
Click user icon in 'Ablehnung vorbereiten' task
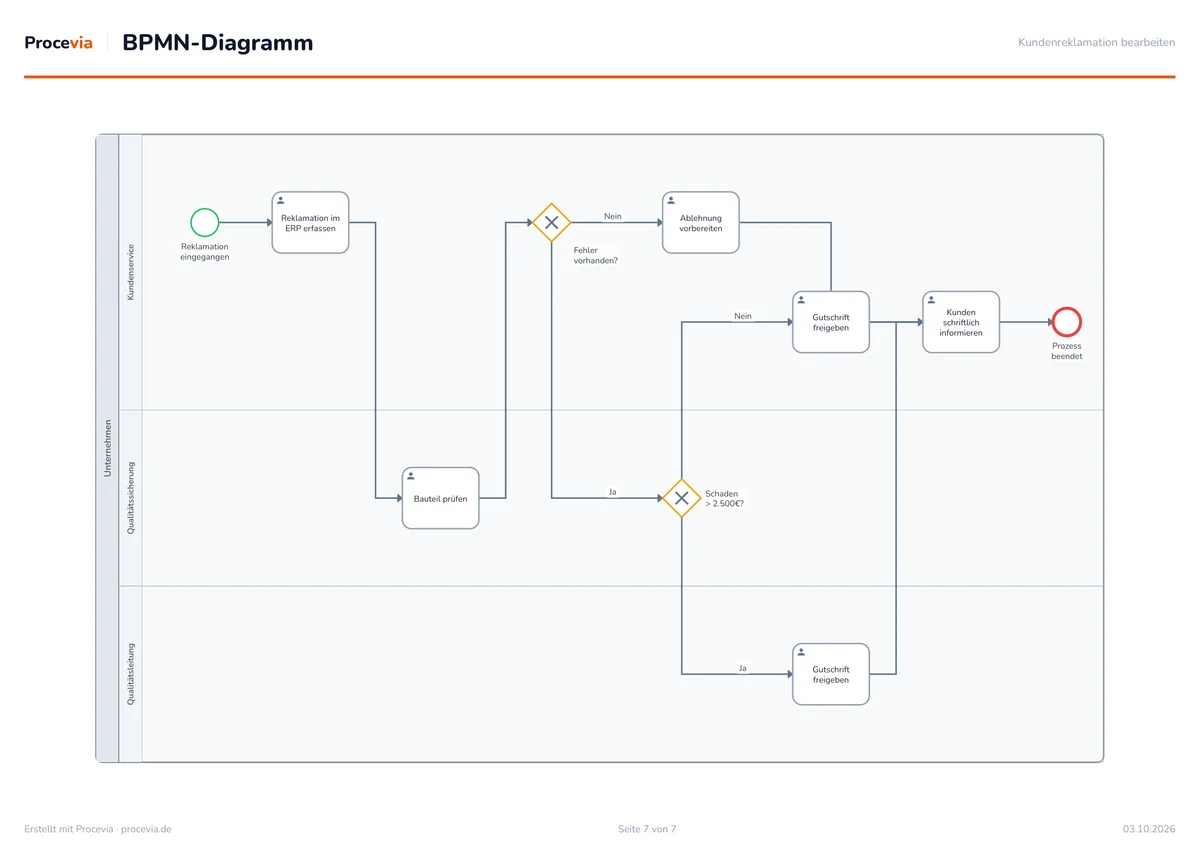[x=671, y=201]
